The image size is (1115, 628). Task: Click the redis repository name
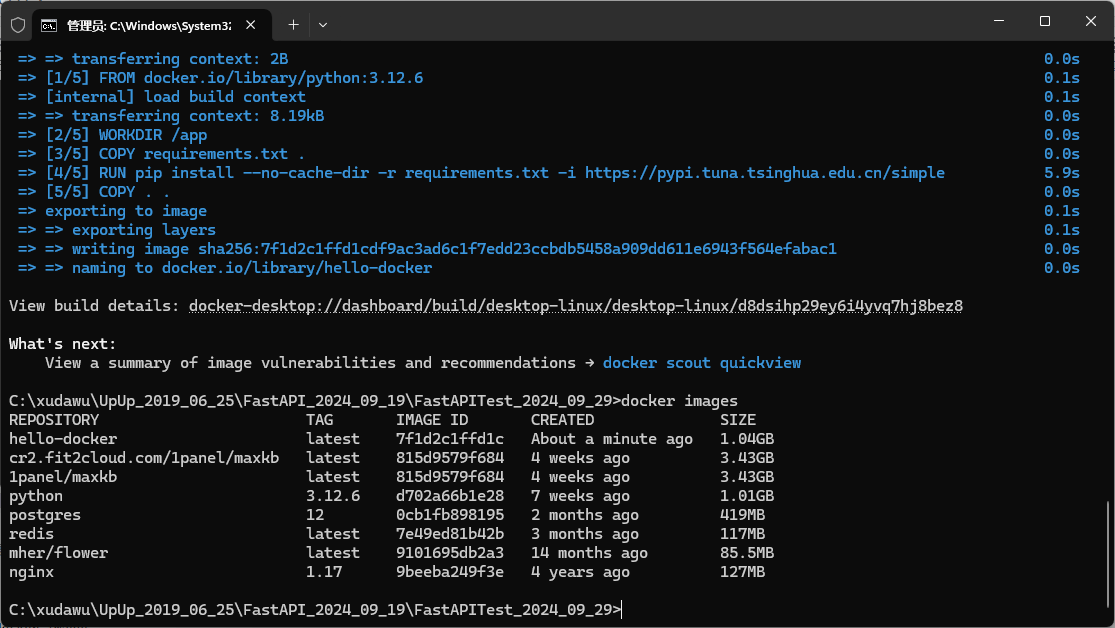[31, 534]
